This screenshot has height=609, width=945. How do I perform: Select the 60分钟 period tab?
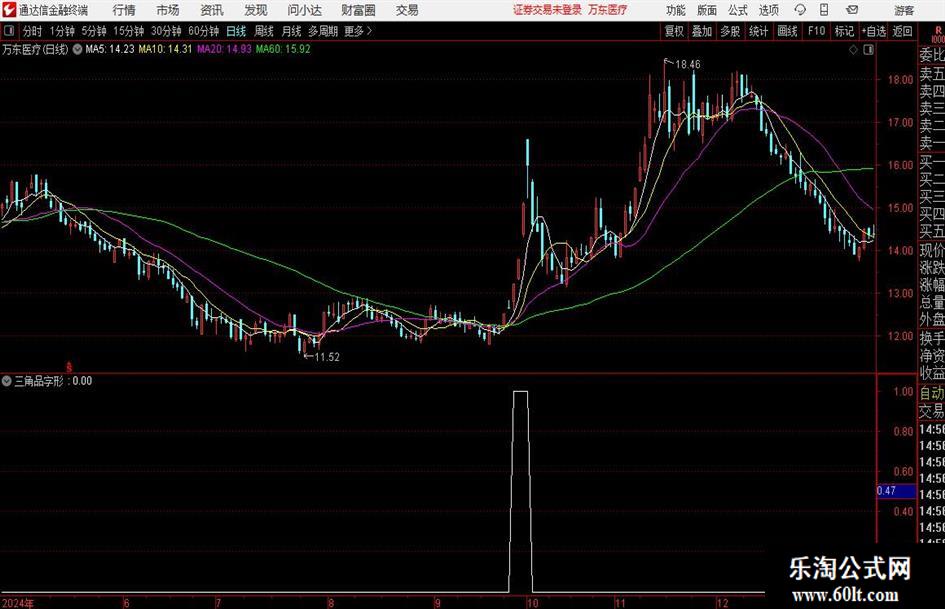(204, 31)
